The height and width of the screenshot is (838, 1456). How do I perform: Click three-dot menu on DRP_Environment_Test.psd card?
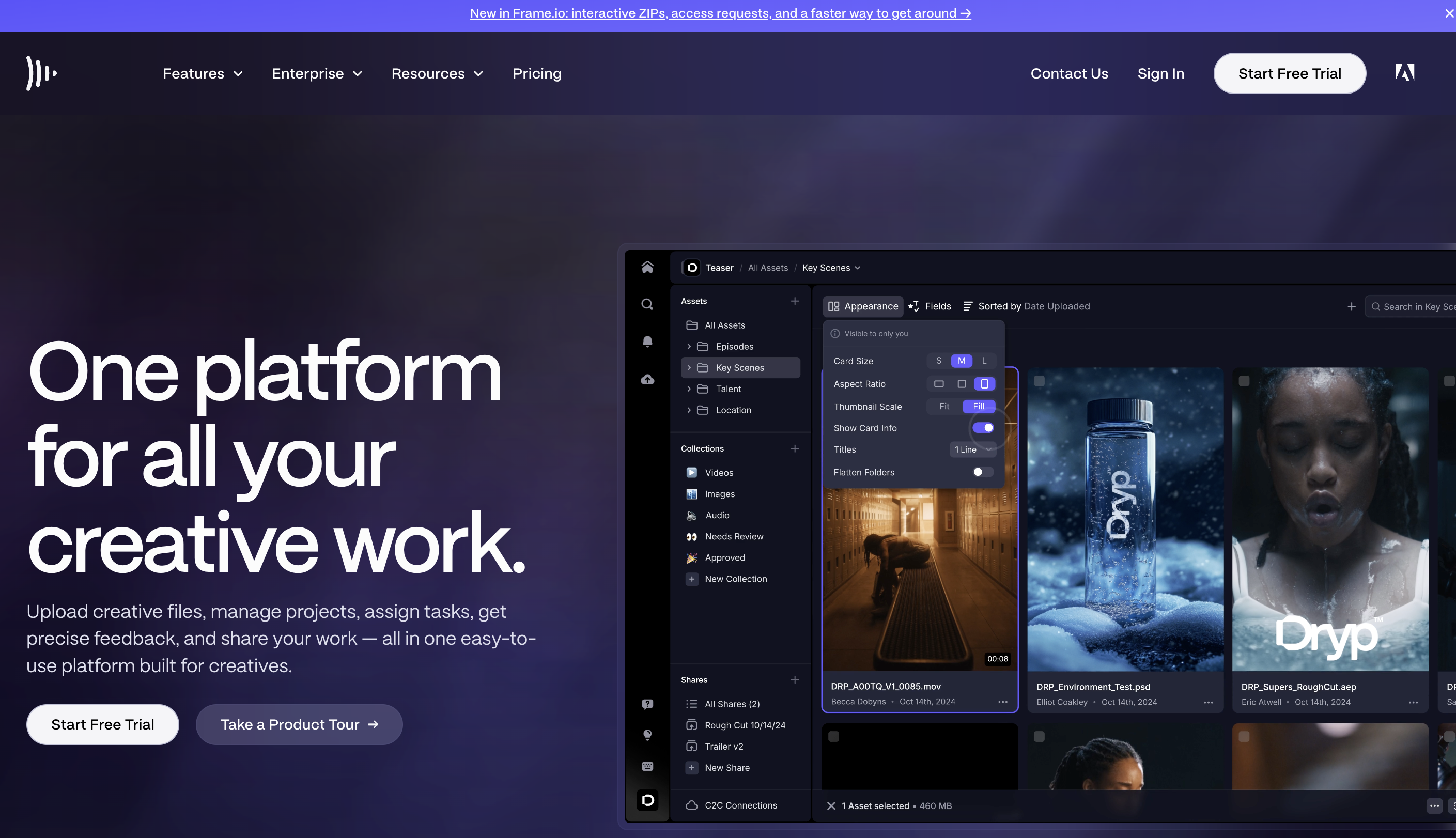pyautogui.click(x=1208, y=702)
